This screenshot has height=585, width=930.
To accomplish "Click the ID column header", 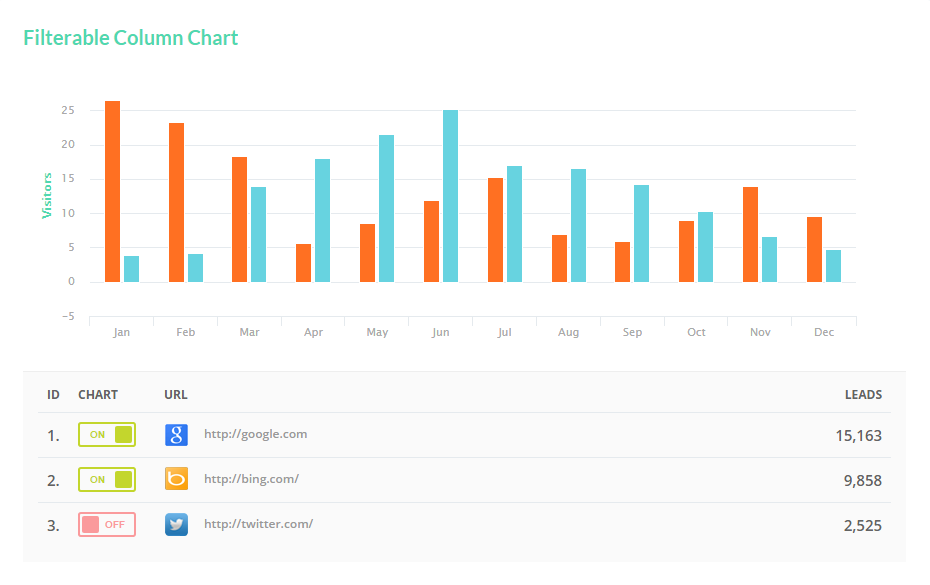I will click(53, 395).
